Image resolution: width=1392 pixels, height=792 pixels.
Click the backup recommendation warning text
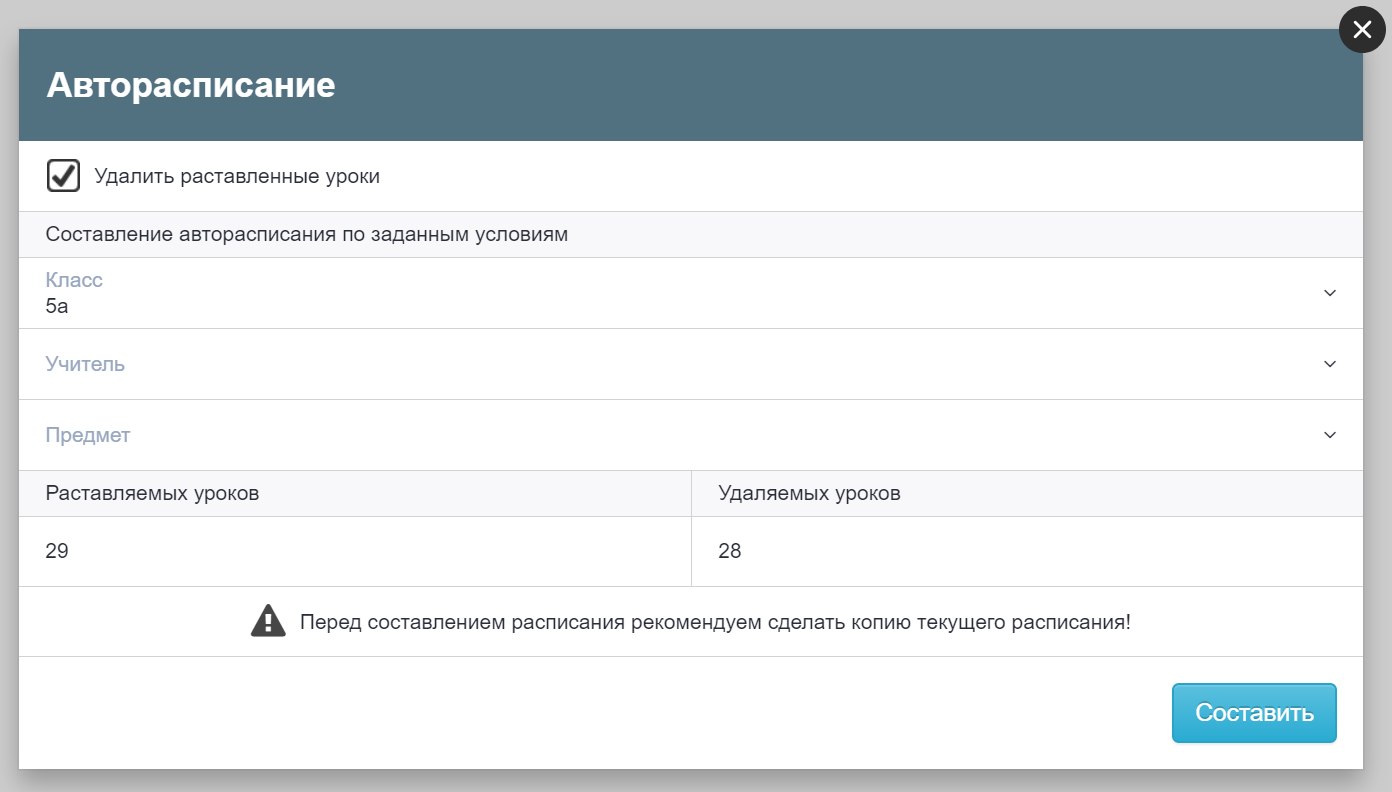coord(715,622)
